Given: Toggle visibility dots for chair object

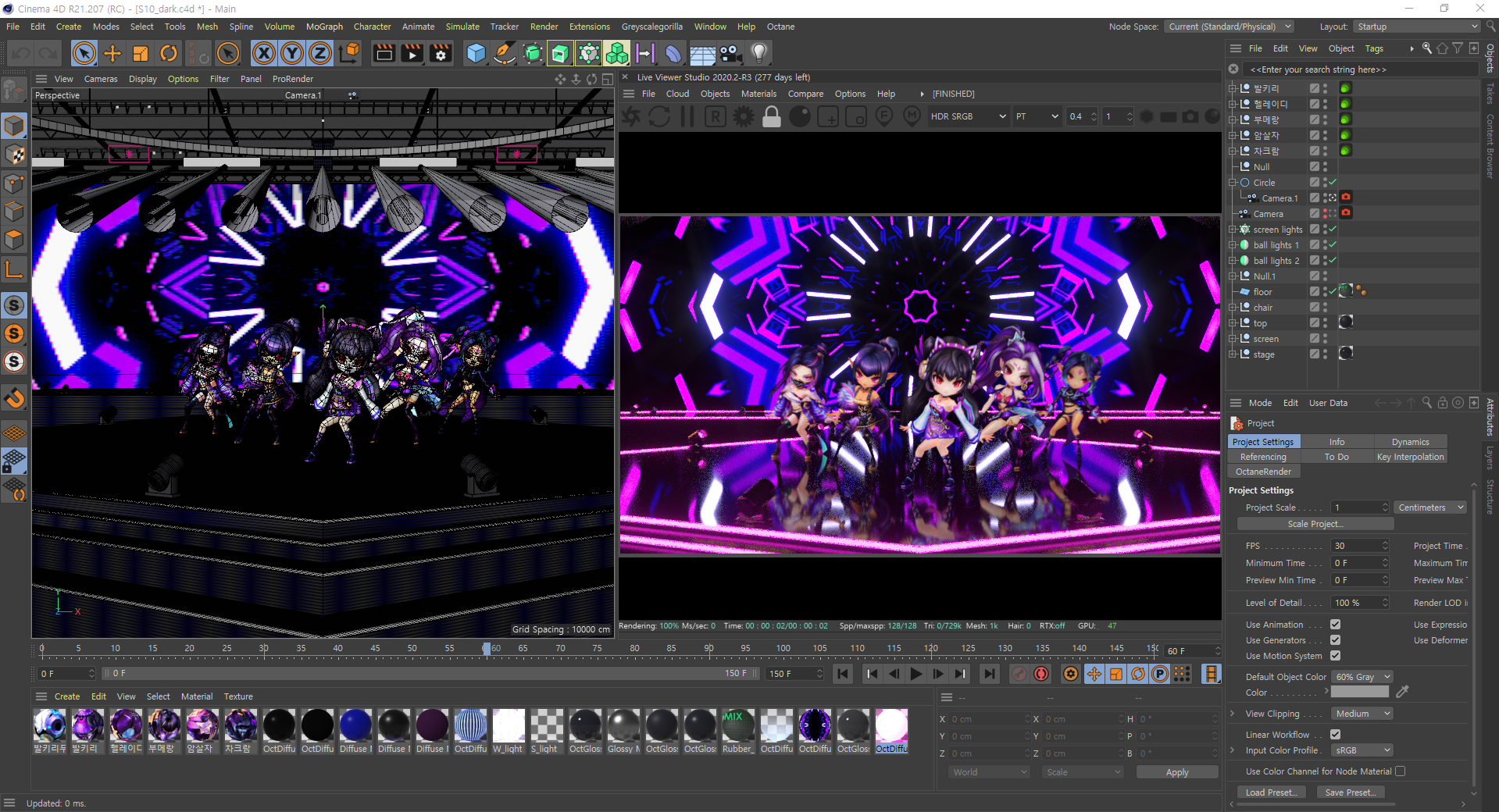Looking at the screenshot, I should (x=1326, y=308).
